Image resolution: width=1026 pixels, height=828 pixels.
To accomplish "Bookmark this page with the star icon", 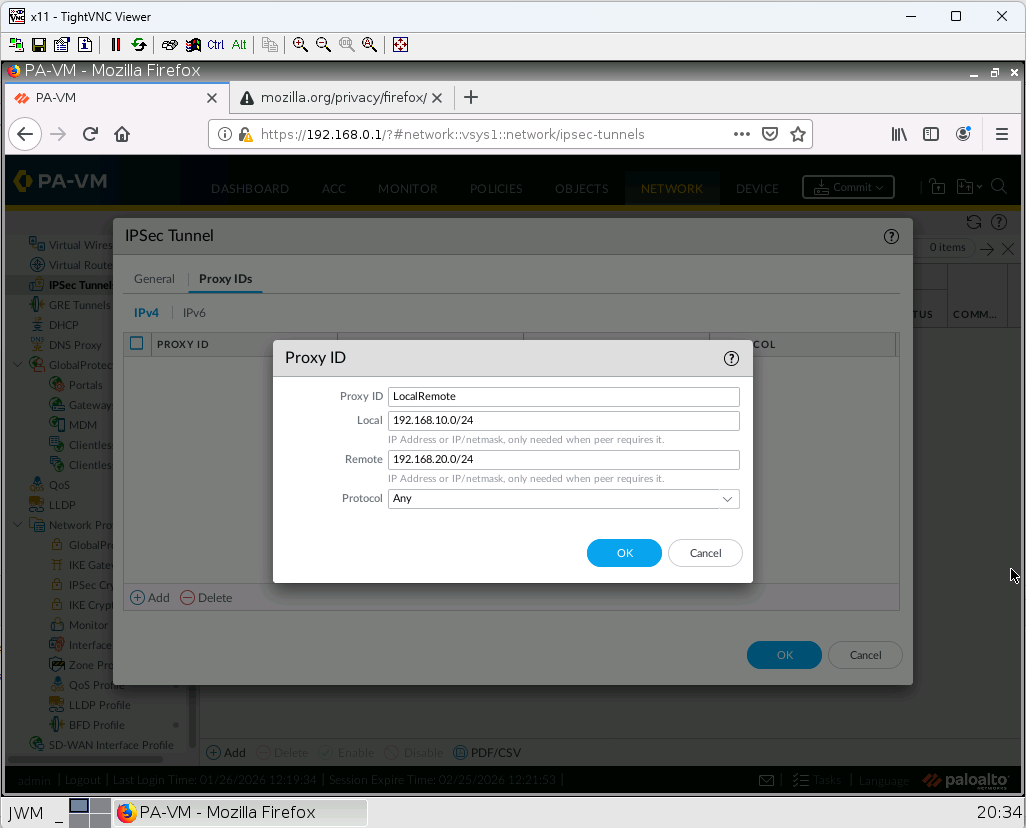I will click(798, 134).
